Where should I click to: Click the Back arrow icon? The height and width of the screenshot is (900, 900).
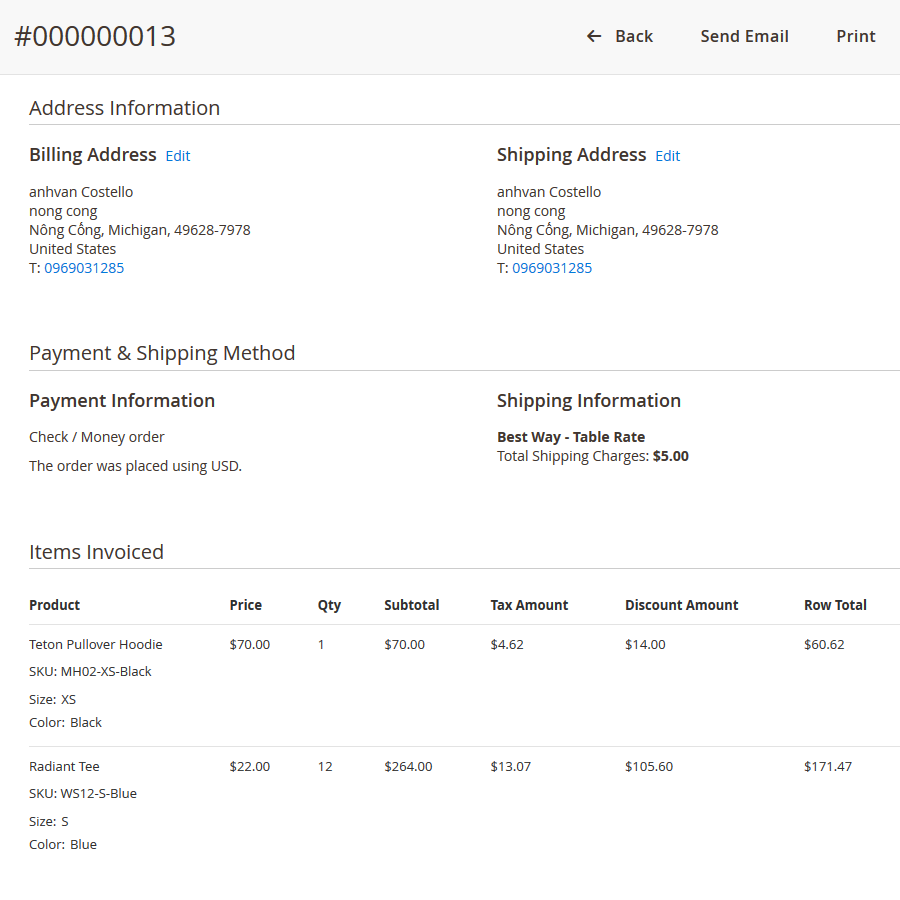point(594,37)
